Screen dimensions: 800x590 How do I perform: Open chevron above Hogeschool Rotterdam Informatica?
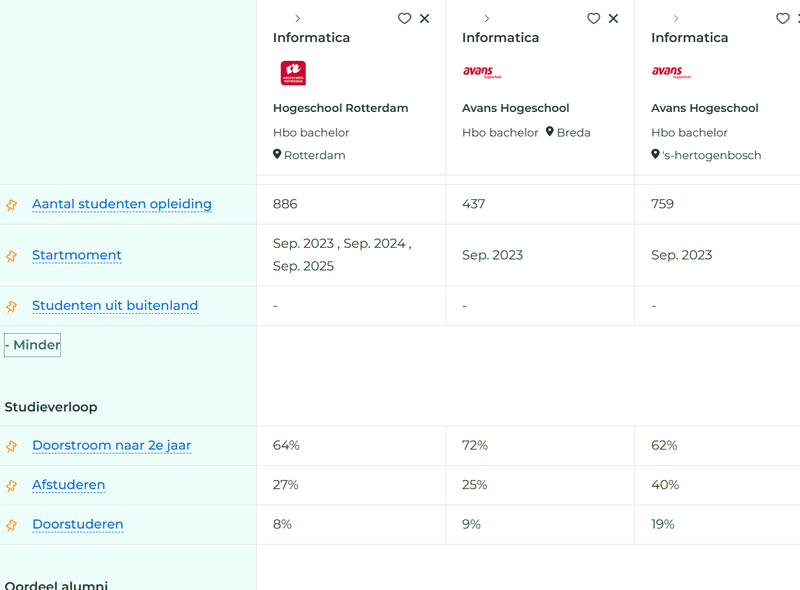[298, 19]
